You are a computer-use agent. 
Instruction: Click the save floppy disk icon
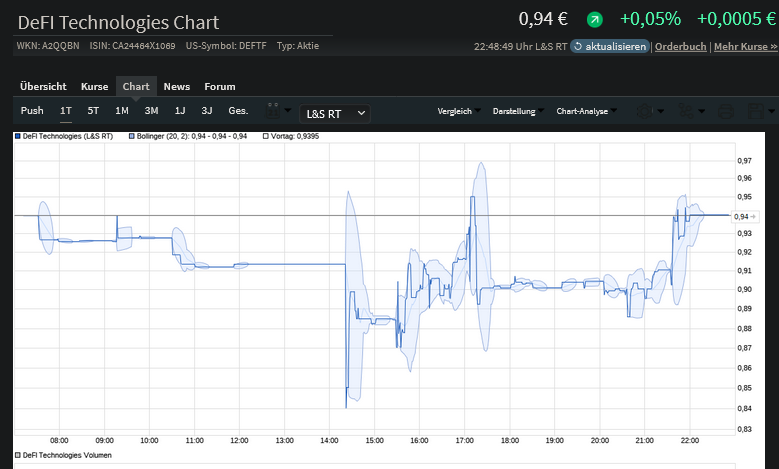755,112
